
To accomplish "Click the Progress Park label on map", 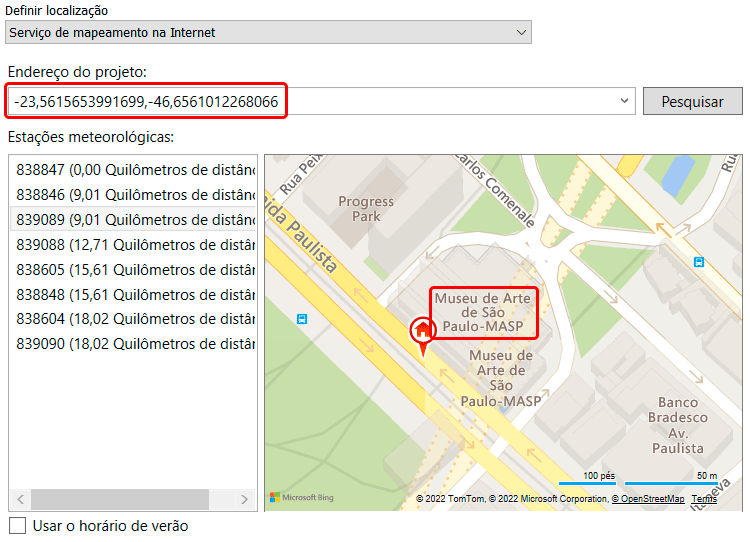I will pos(366,209).
